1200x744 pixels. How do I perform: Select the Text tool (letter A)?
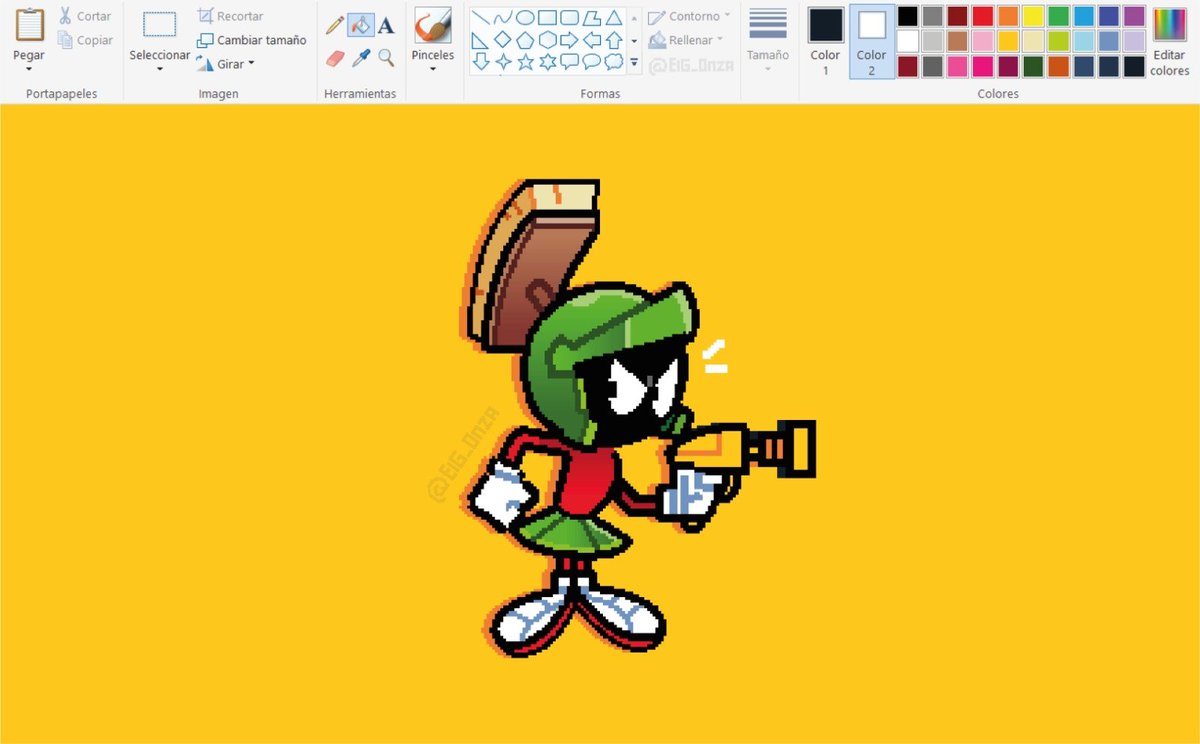pos(386,25)
